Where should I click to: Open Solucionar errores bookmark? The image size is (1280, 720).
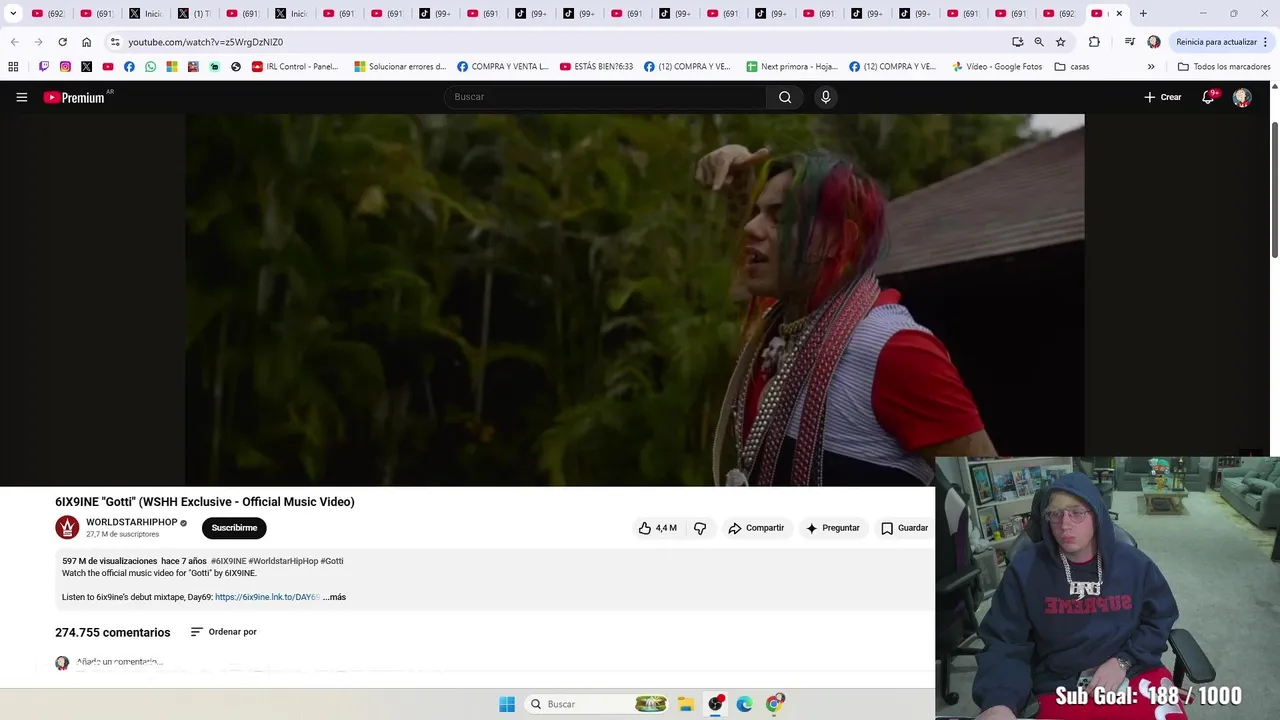[400, 67]
